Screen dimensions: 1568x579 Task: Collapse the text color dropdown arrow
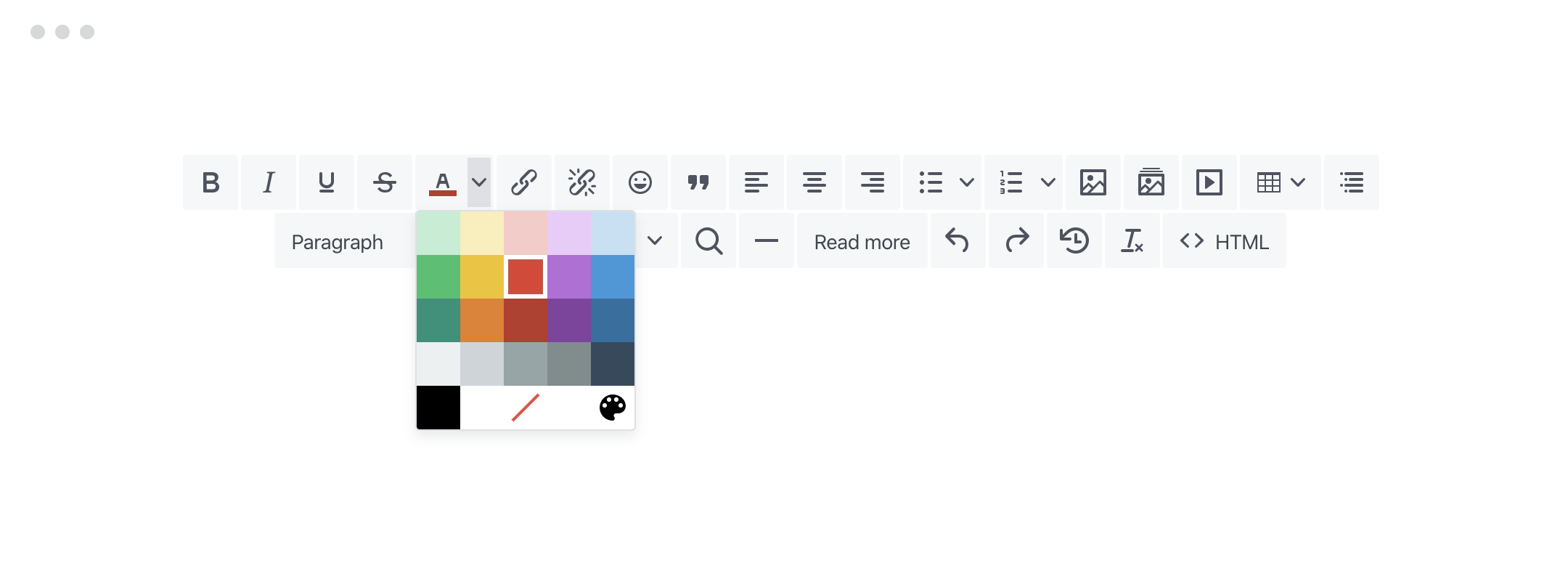[479, 182]
